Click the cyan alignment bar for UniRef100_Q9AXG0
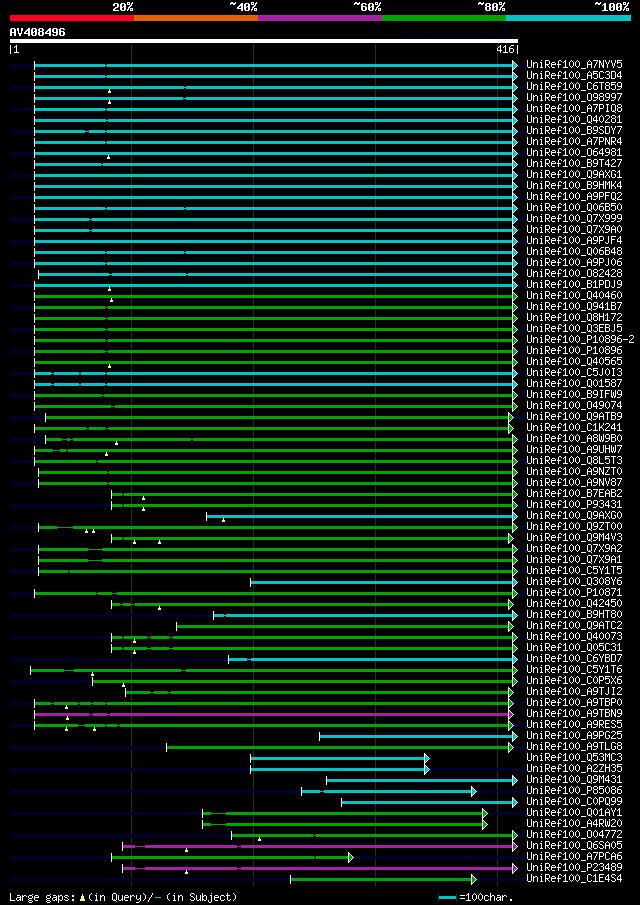640x905 pixels. coord(361,516)
